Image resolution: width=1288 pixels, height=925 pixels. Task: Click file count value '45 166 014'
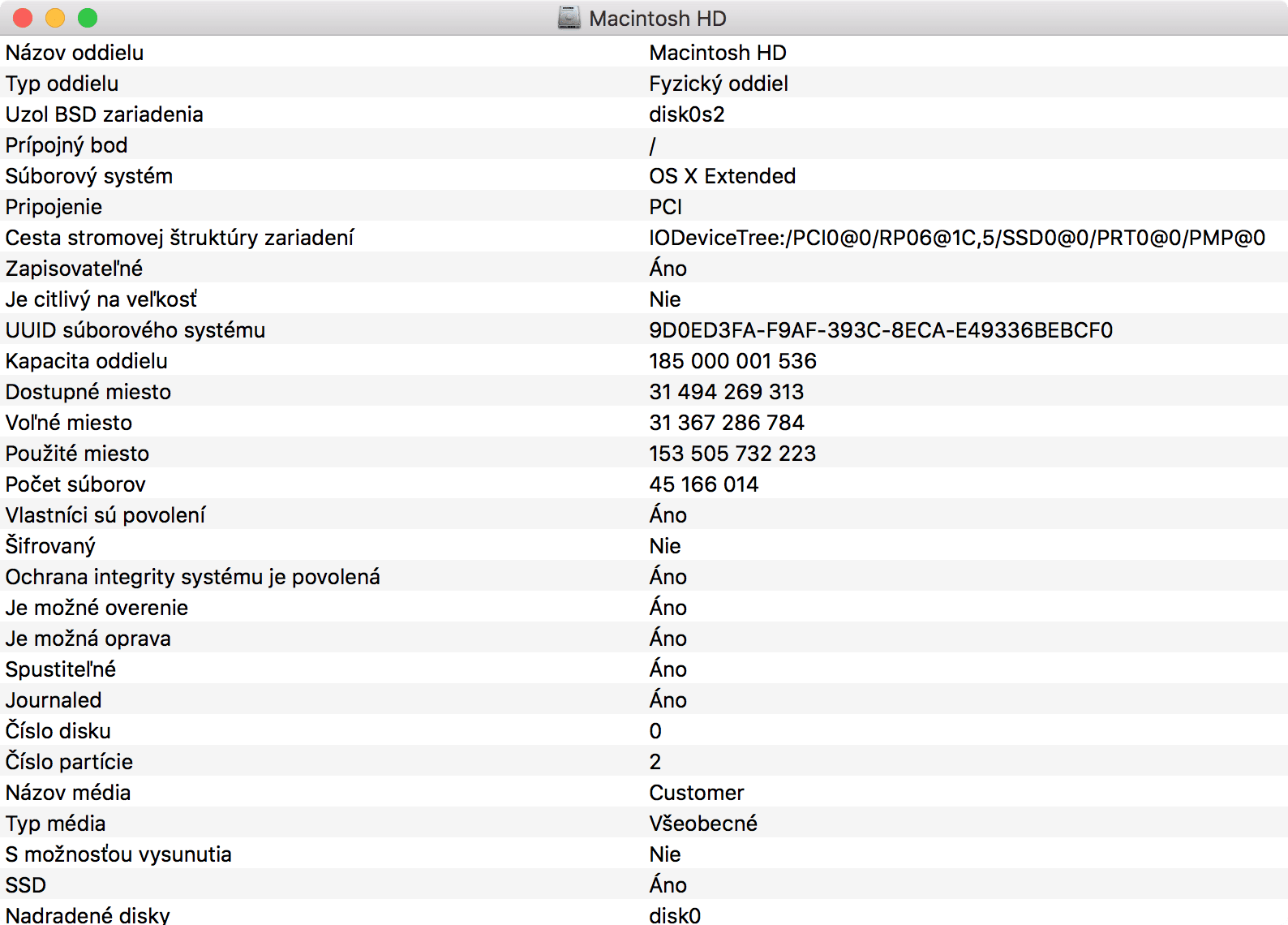703,484
